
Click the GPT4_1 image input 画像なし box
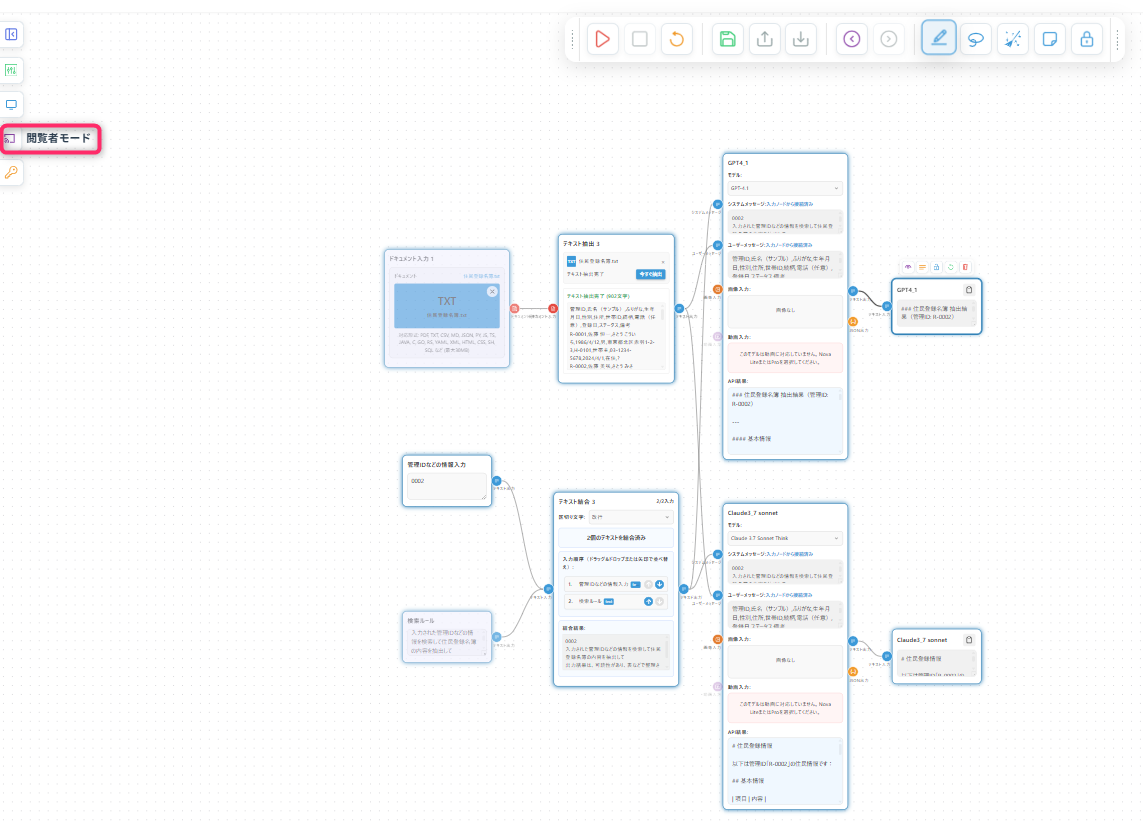pos(784,310)
